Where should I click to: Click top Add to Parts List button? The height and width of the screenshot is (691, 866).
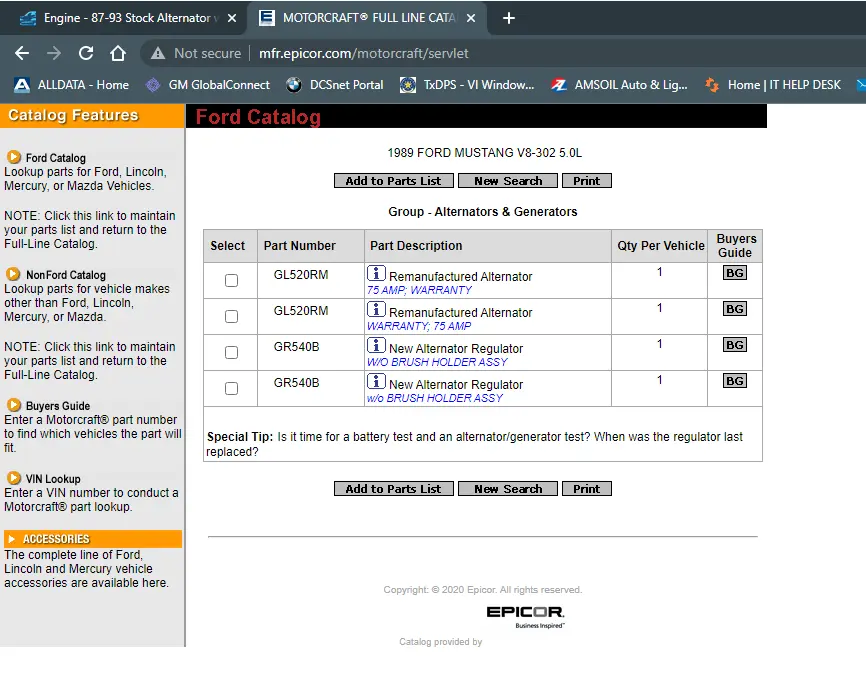pos(393,181)
